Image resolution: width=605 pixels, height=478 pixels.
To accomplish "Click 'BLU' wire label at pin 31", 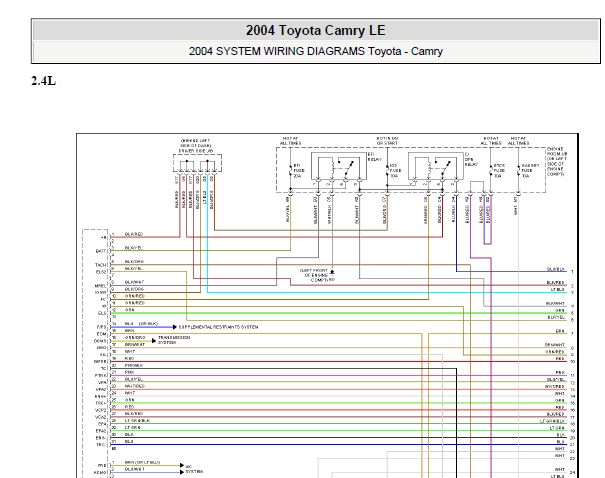I will pyautogui.click(x=129, y=441).
